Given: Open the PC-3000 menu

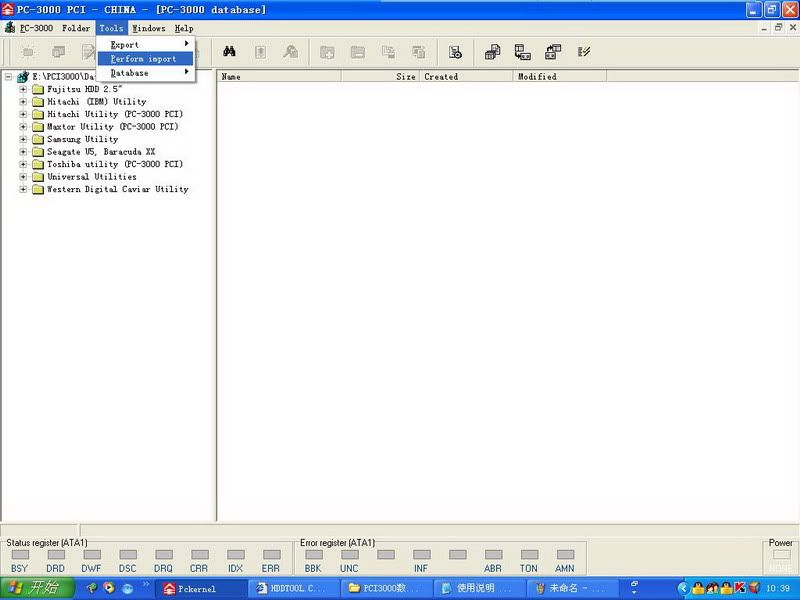Looking at the screenshot, I should click(x=36, y=28).
